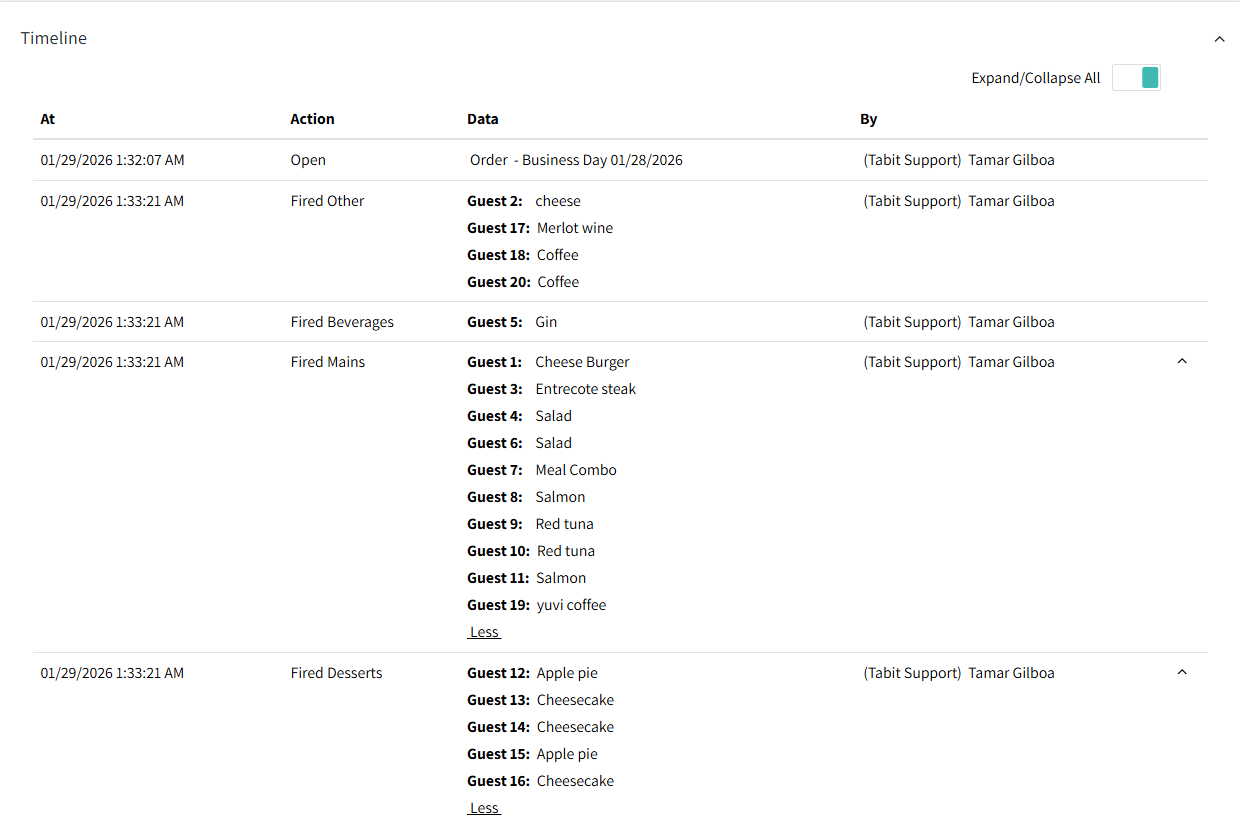
Task: Click the 1:32:07 AM timestamp
Action: point(112,160)
